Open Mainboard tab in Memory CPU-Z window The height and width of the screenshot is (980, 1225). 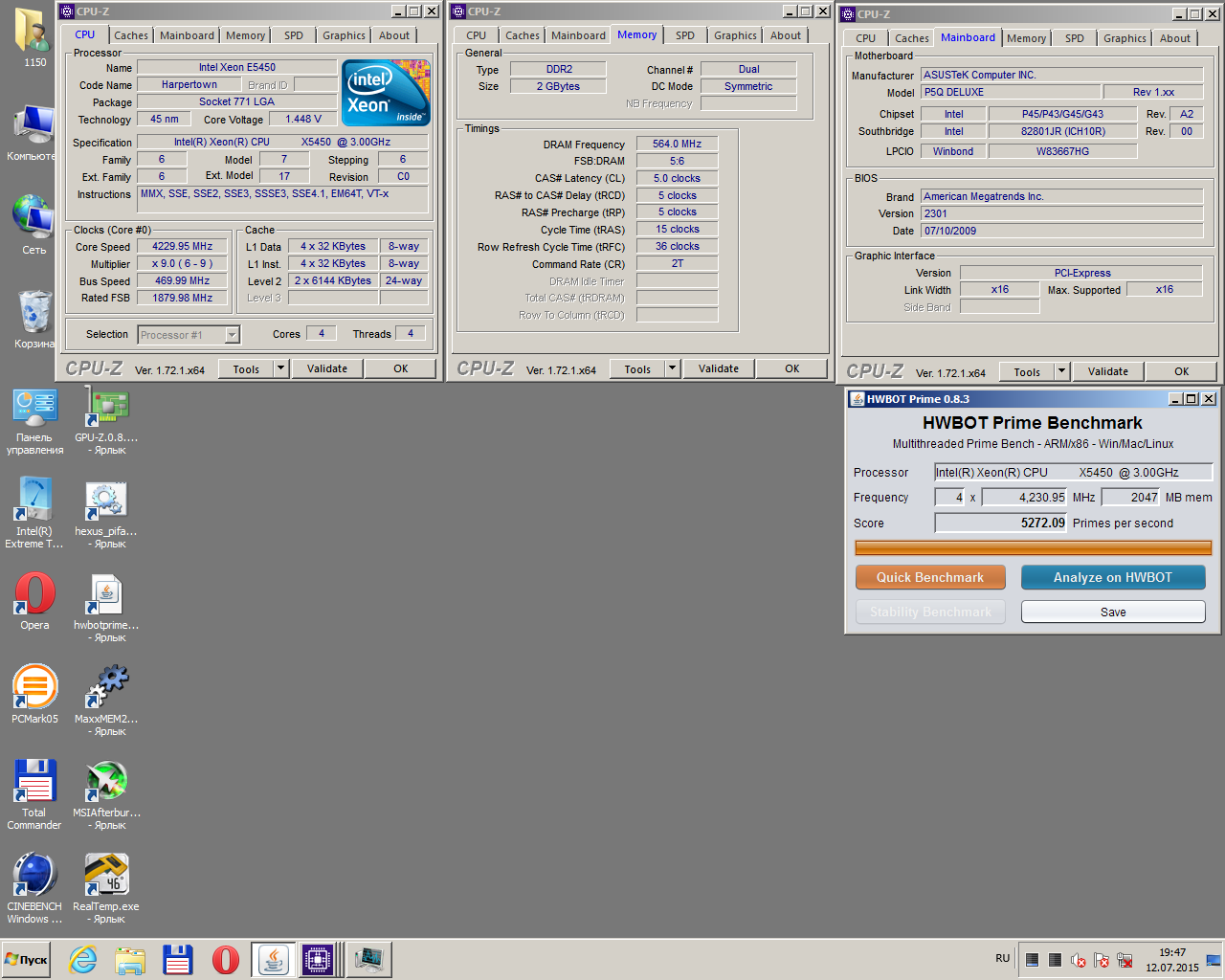578,35
